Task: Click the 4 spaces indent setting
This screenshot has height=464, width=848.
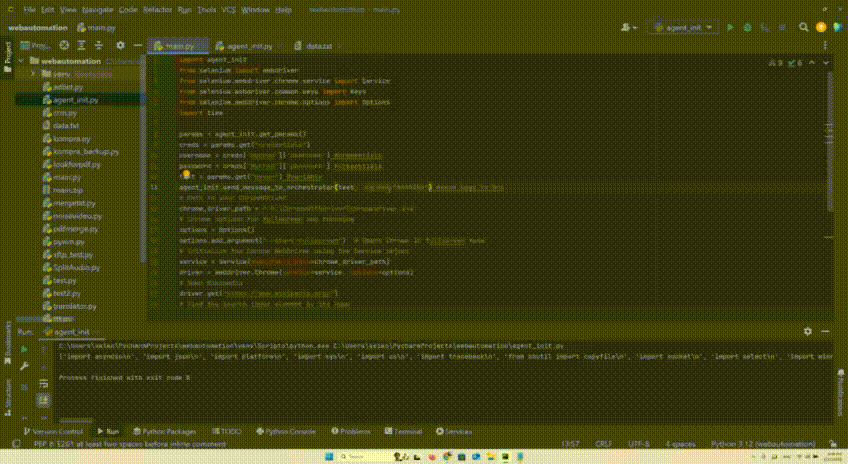Action: click(680, 444)
